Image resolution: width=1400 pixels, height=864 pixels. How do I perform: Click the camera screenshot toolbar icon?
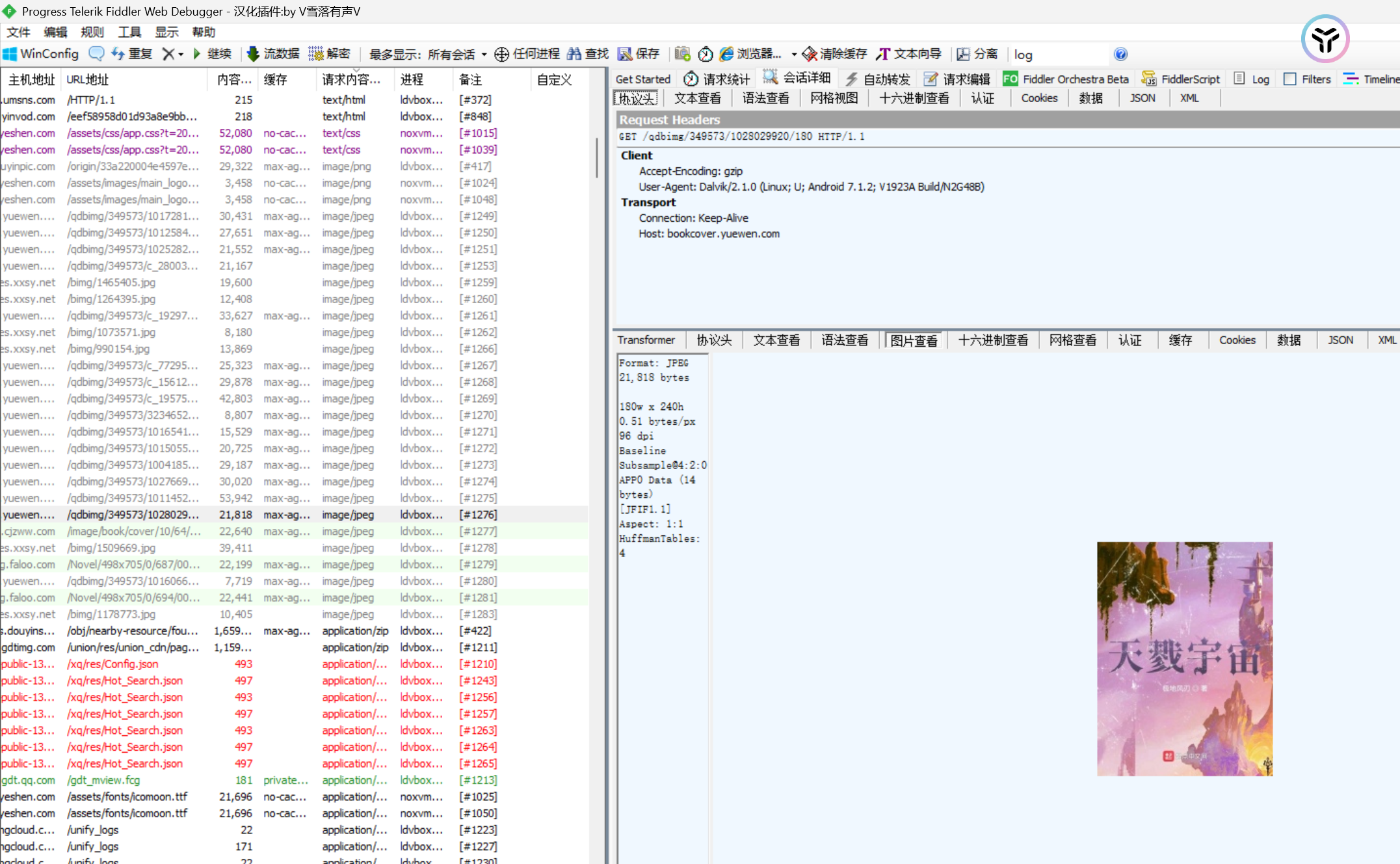[682, 54]
